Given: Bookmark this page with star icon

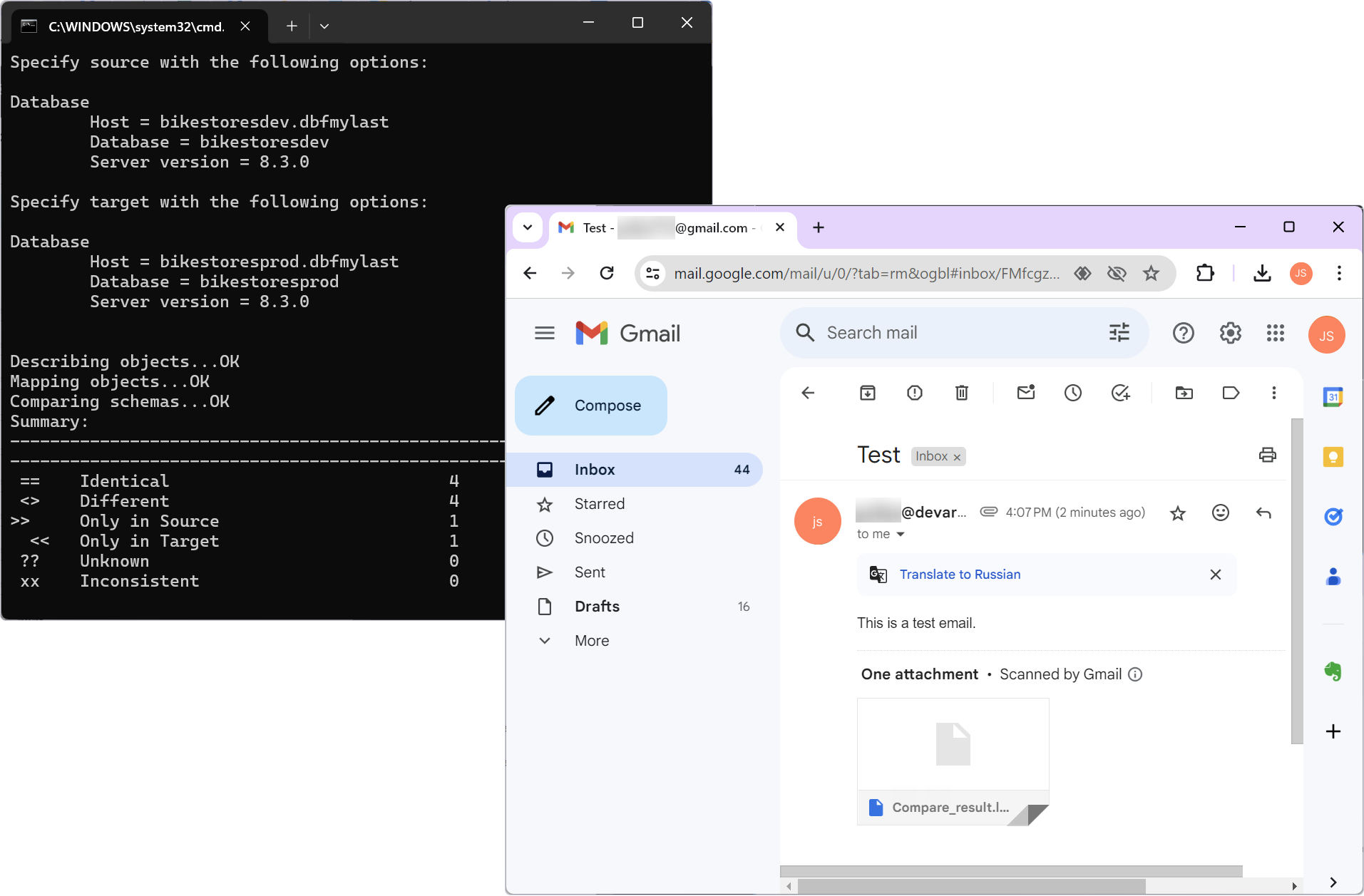Looking at the screenshot, I should pyautogui.click(x=1152, y=273).
